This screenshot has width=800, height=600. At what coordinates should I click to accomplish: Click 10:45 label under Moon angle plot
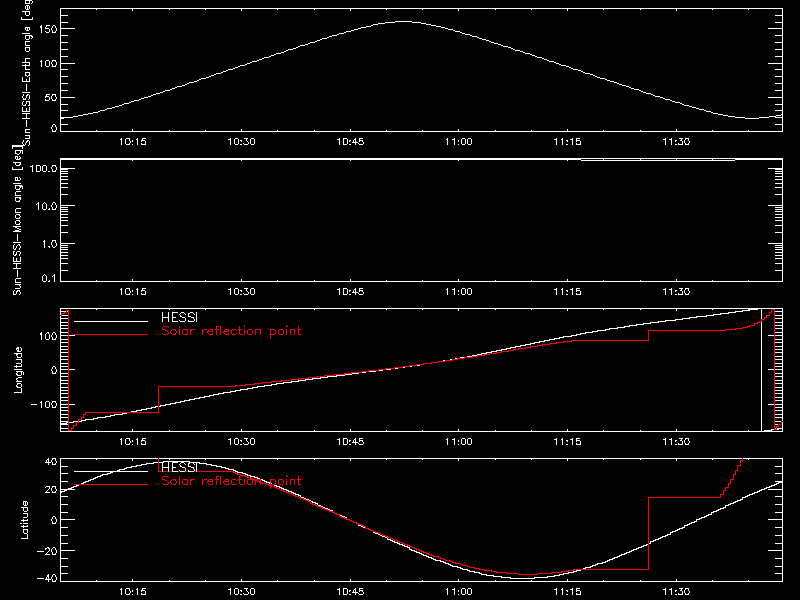[x=350, y=292]
